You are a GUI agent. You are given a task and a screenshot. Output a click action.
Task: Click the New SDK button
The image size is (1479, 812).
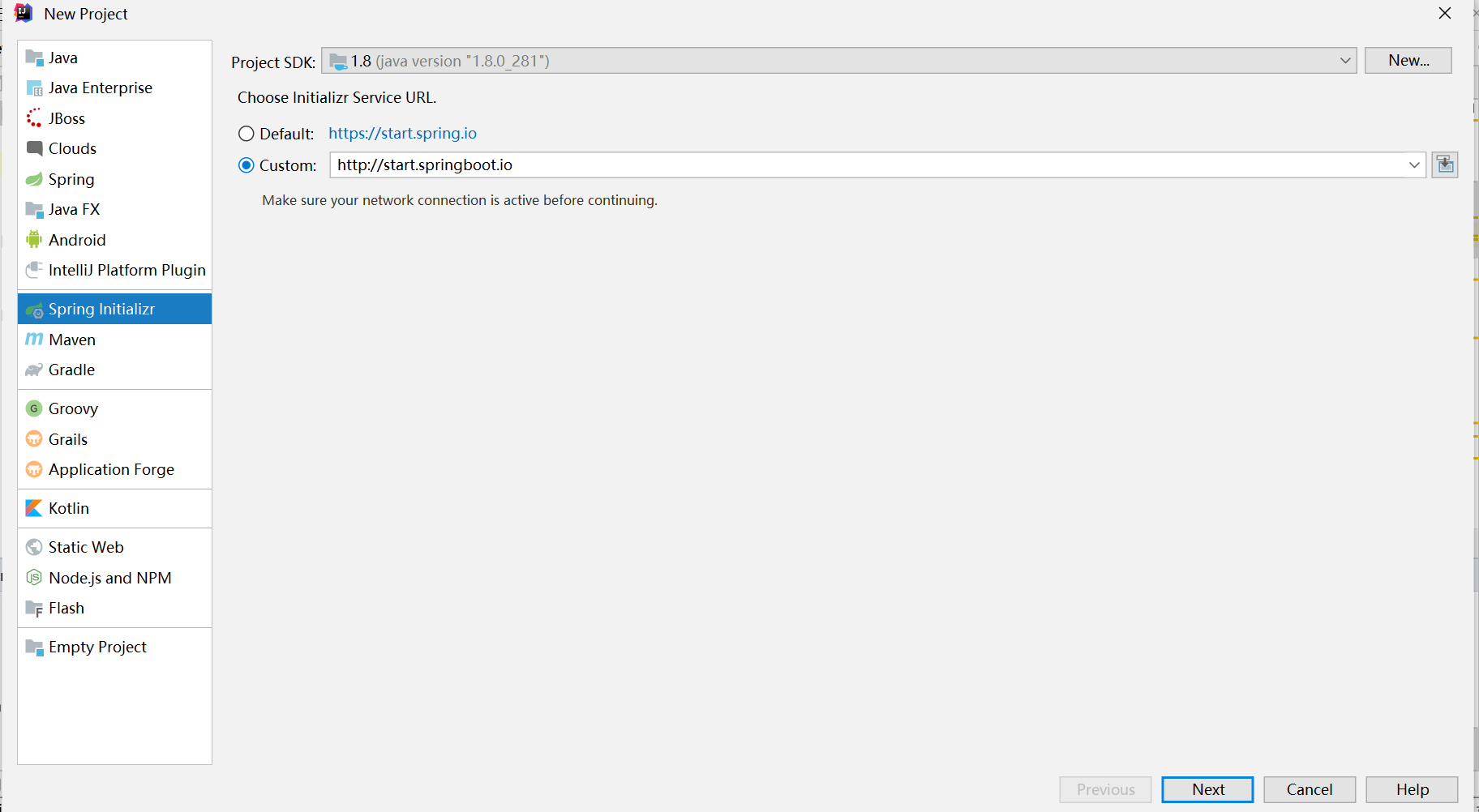point(1408,60)
